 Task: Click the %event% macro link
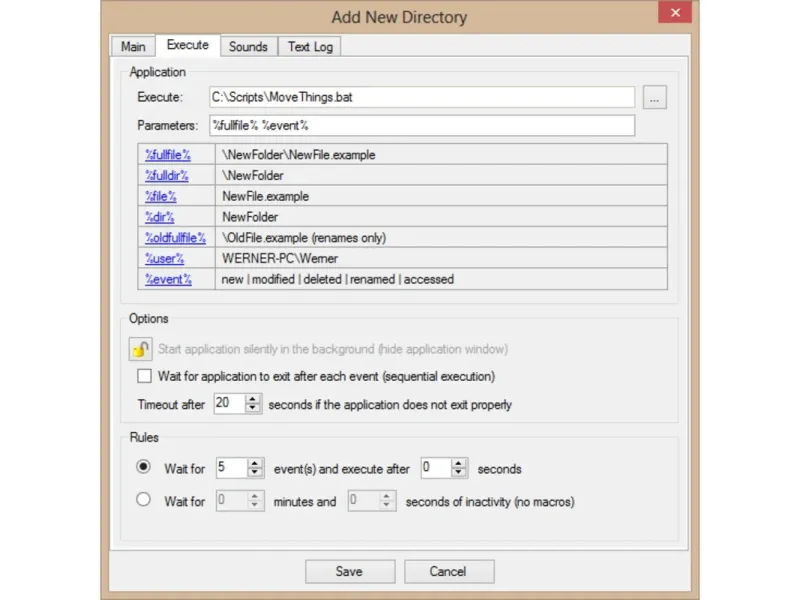(x=168, y=280)
